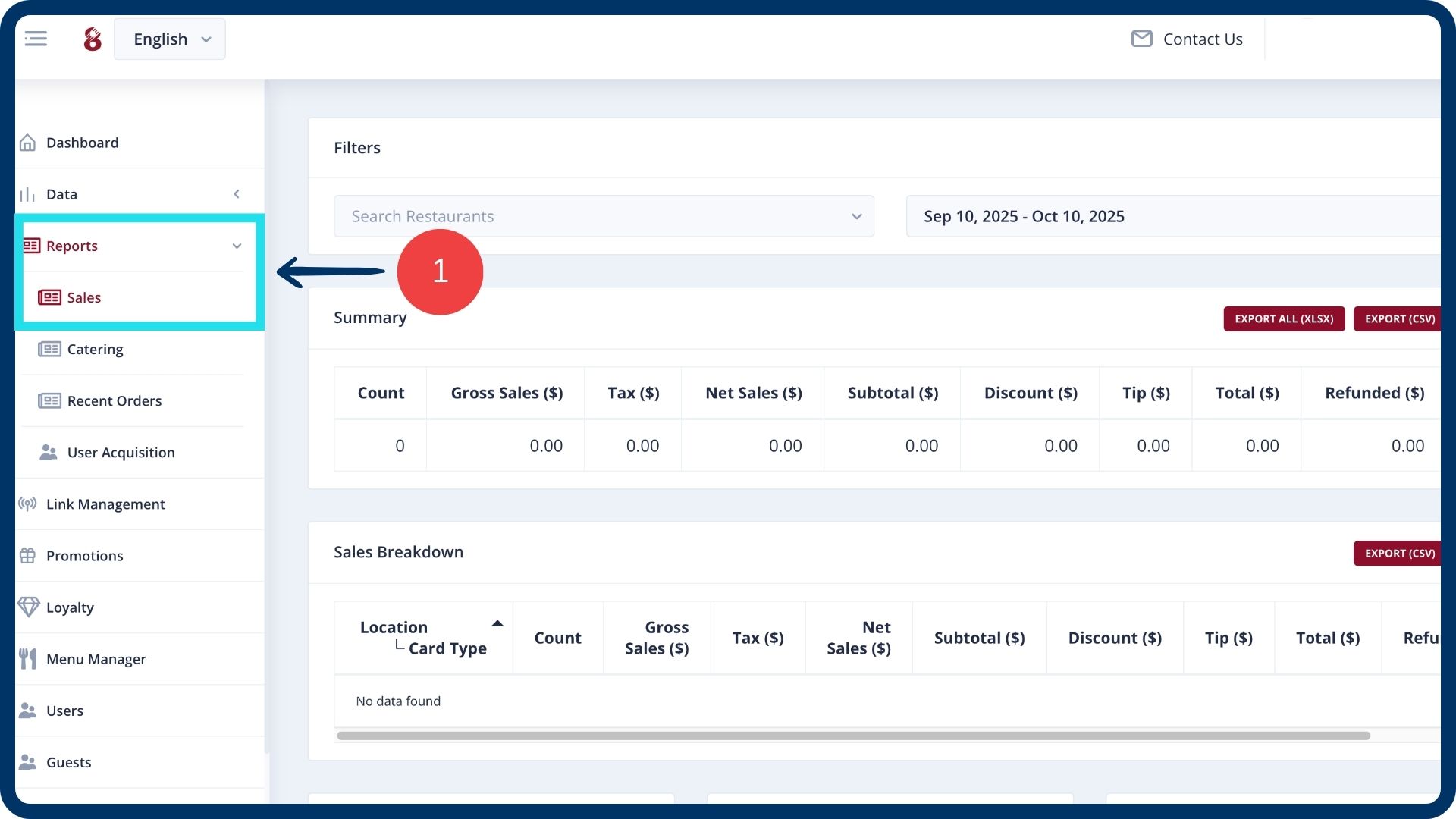Click the Promotions gift icon
Viewport: 1456px width, 819px height.
tap(28, 555)
